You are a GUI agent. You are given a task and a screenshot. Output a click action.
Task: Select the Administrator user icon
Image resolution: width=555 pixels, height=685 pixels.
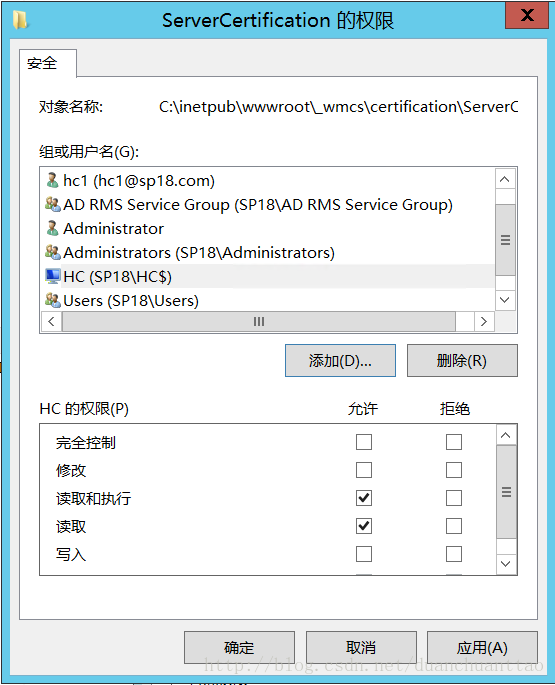(x=52, y=228)
